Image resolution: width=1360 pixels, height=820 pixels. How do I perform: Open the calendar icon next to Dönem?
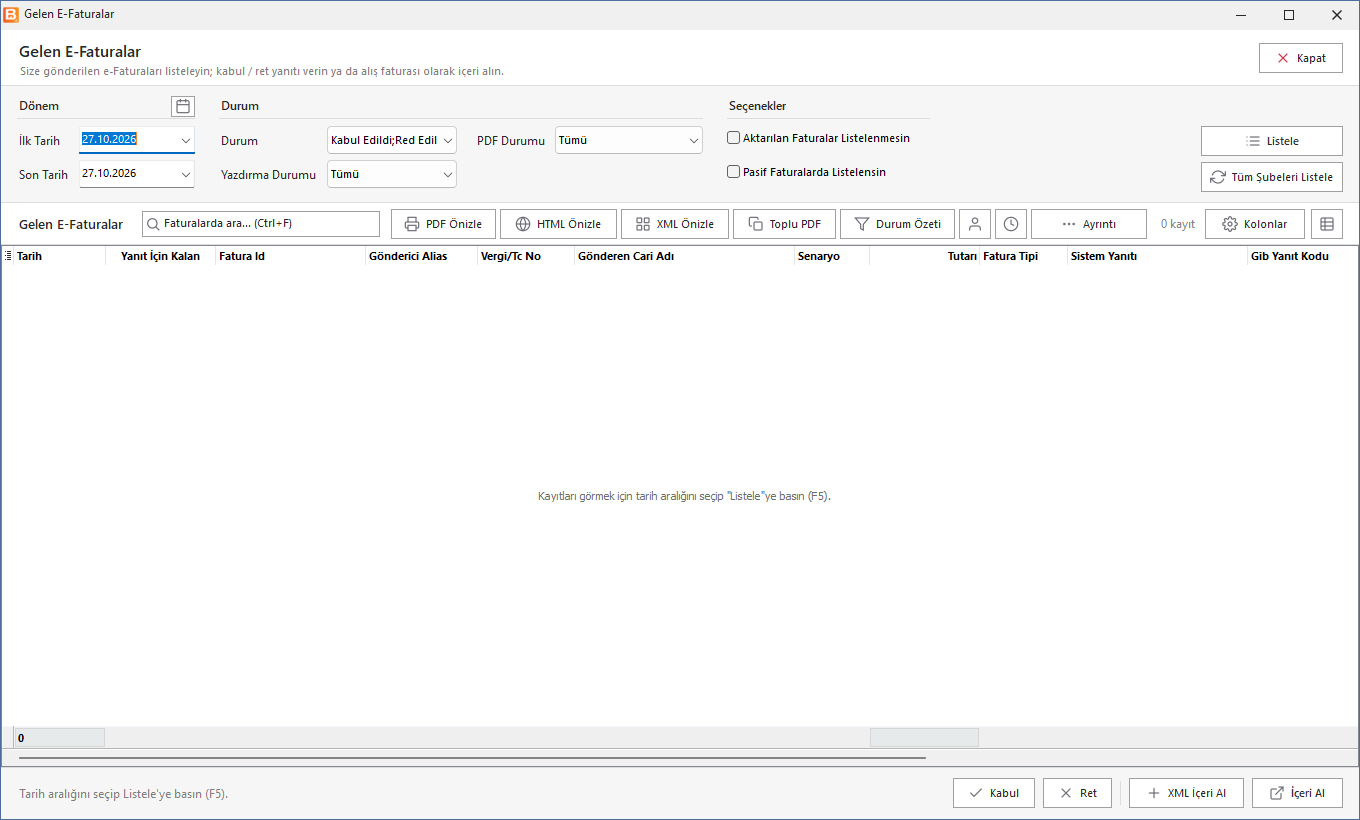pyautogui.click(x=183, y=106)
